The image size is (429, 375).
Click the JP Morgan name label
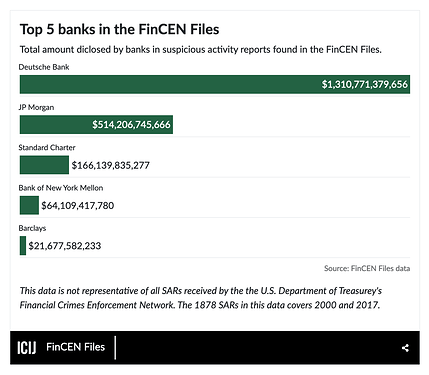(x=36, y=107)
